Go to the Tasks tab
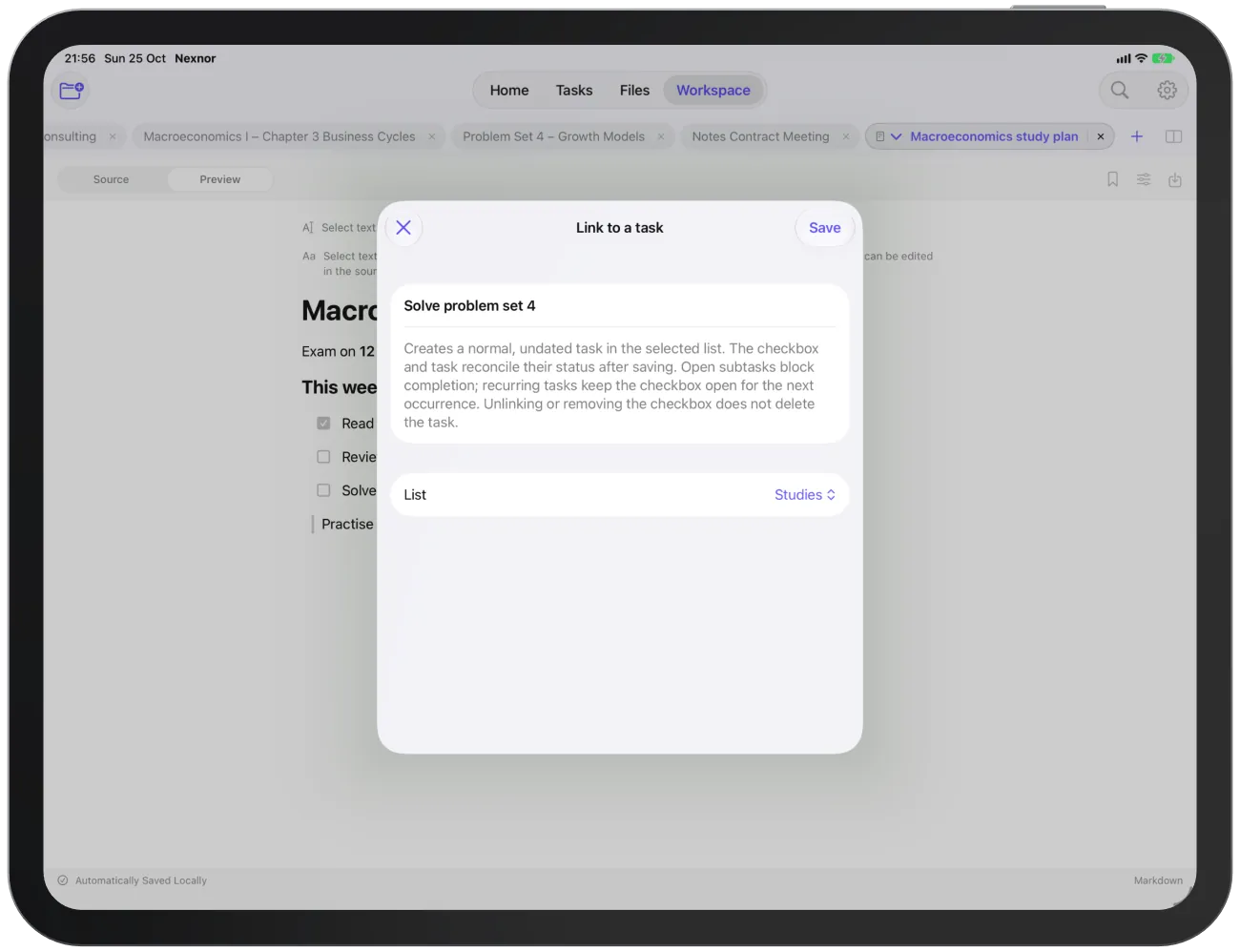 (574, 91)
